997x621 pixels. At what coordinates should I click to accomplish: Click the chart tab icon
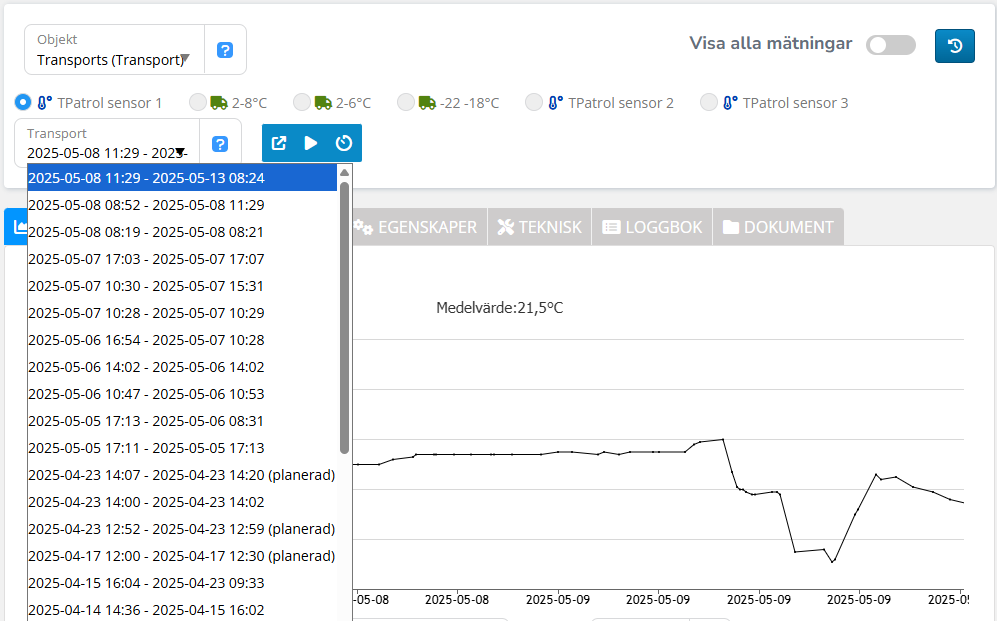point(17,227)
